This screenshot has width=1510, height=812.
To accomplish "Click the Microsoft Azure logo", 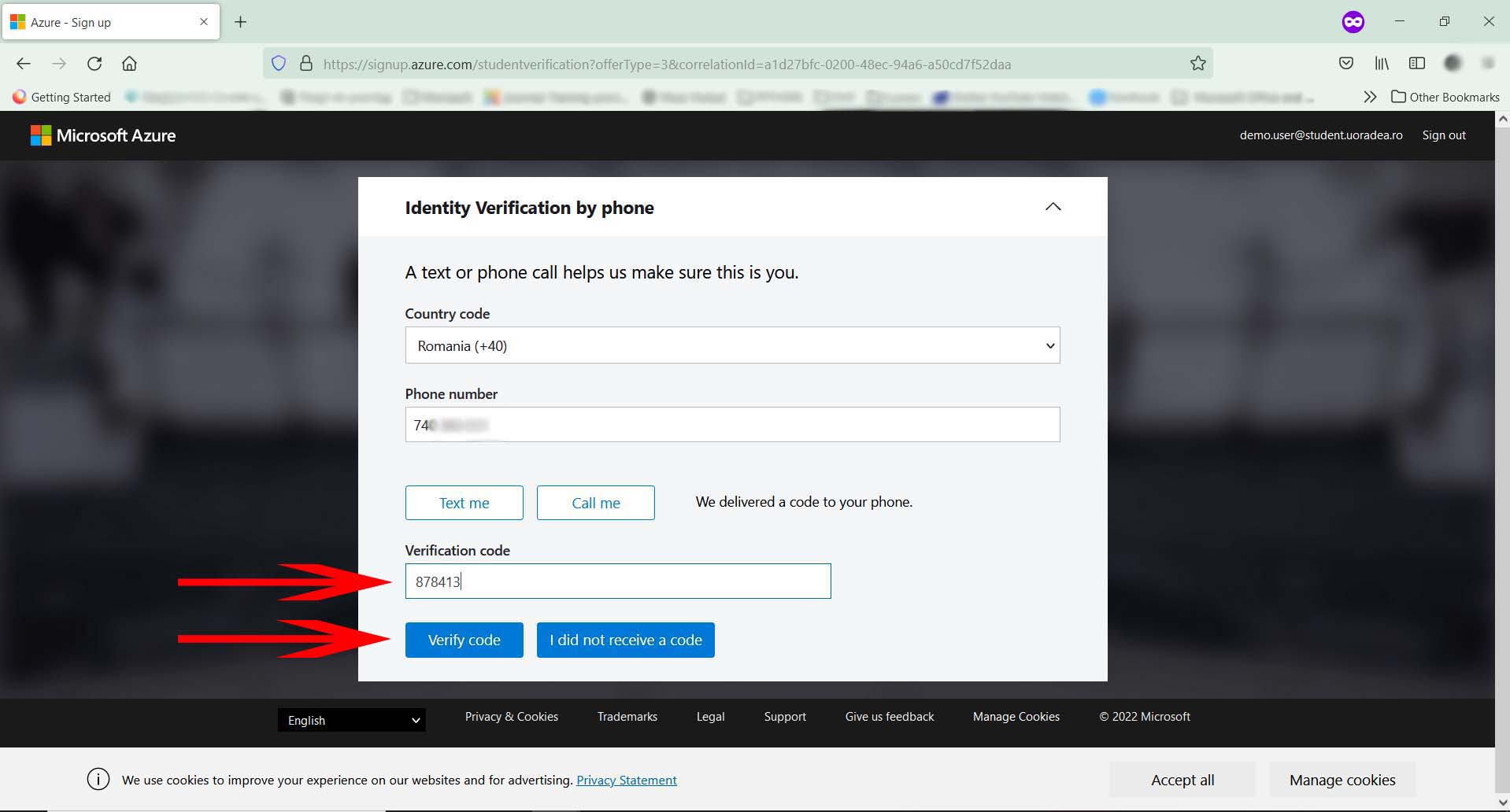I will [x=103, y=135].
